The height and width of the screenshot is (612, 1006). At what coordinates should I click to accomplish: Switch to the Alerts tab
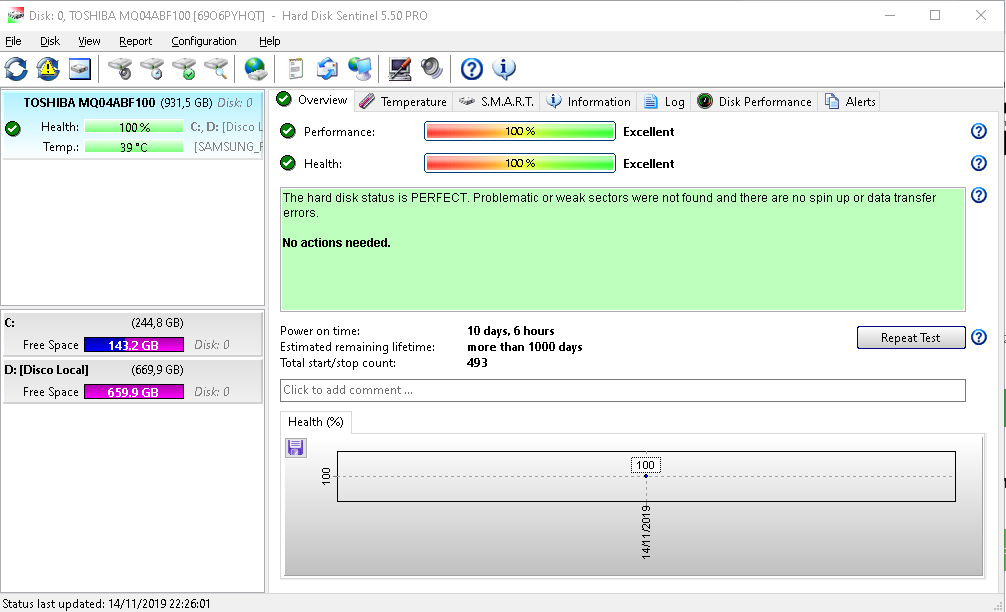849,101
